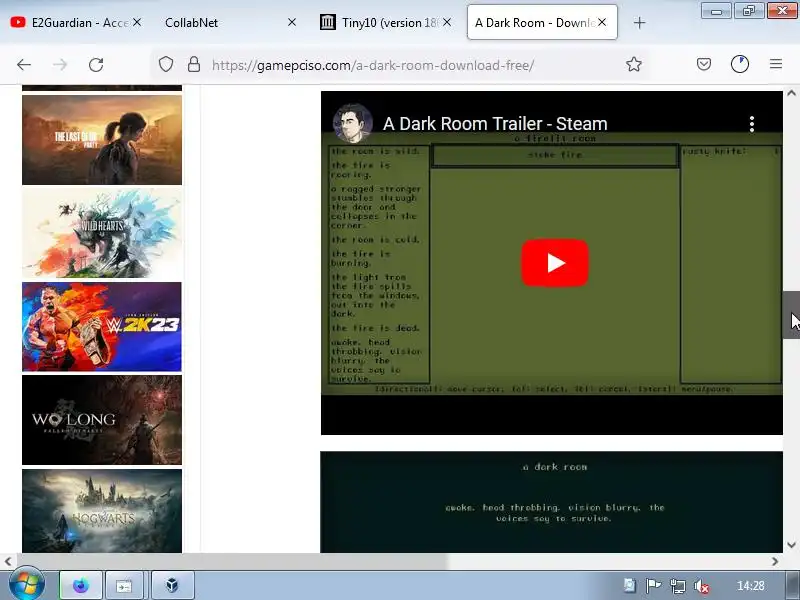Bookmark this page with the star
Viewport: 800px width, 600px height.
634,64
